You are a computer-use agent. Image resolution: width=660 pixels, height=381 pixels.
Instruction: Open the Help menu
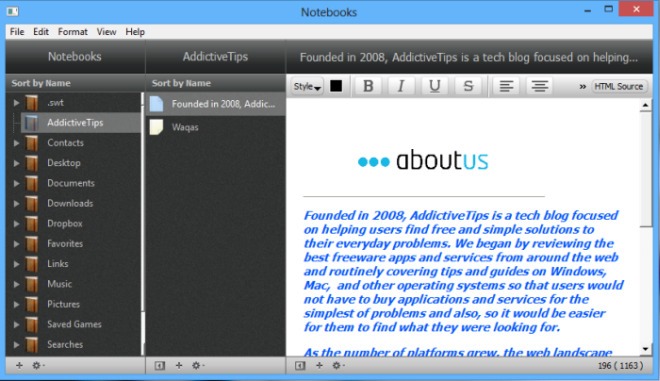[x=135, y=32]
